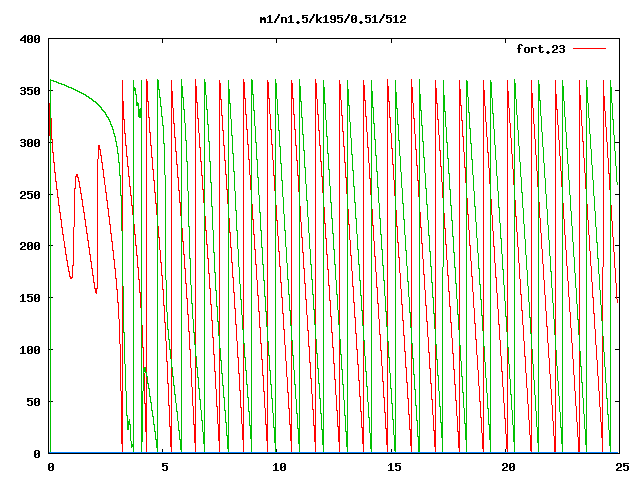This screenshot has width=640, height=480.
Task: Click x-axis label 15
Action: coord(394,467)
